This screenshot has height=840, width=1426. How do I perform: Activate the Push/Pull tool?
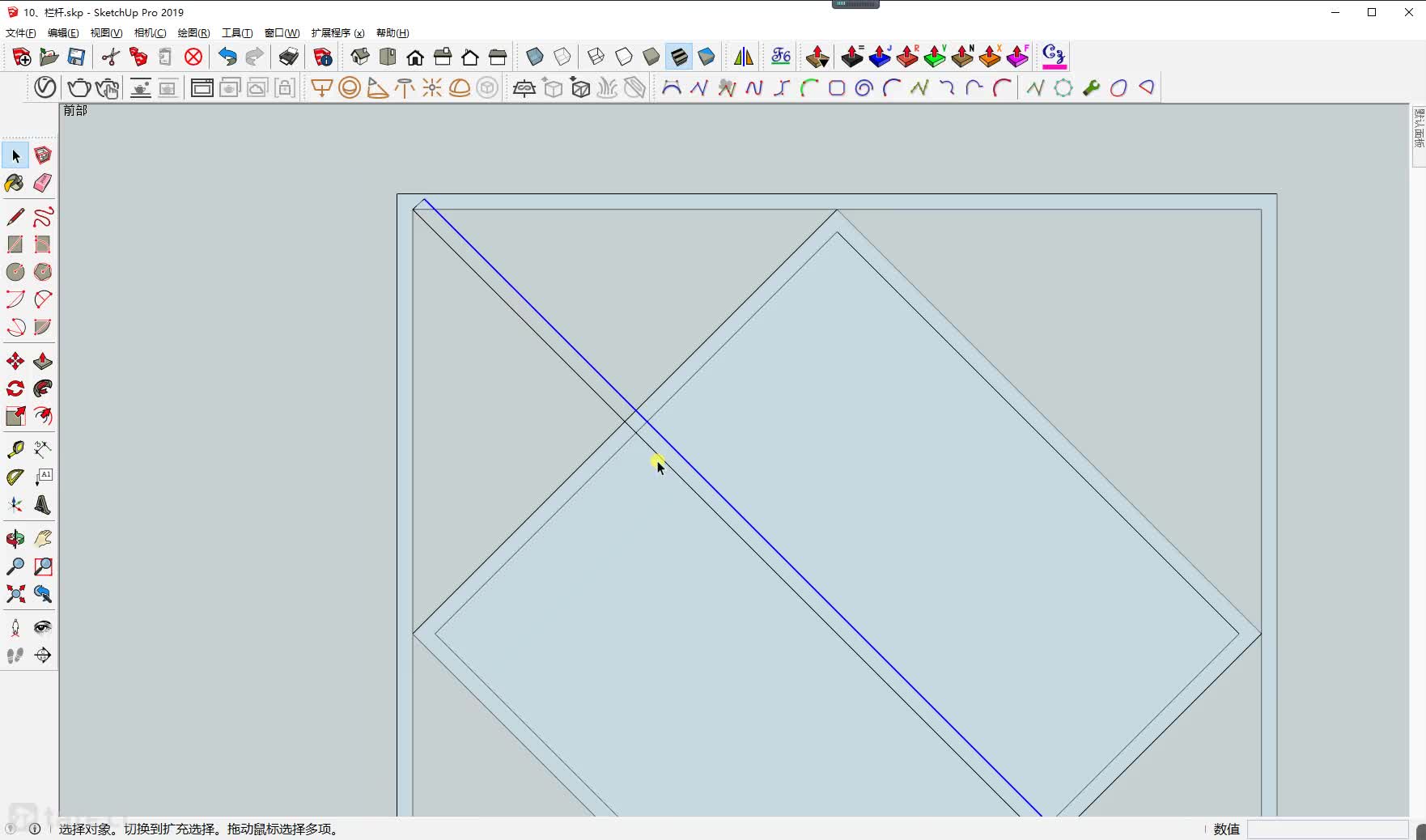(x=43, y=362)
